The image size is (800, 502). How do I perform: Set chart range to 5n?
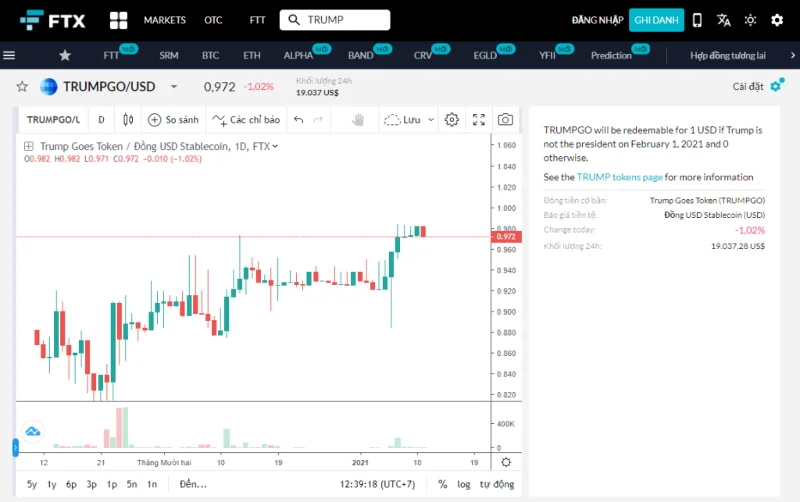point(132,484)
